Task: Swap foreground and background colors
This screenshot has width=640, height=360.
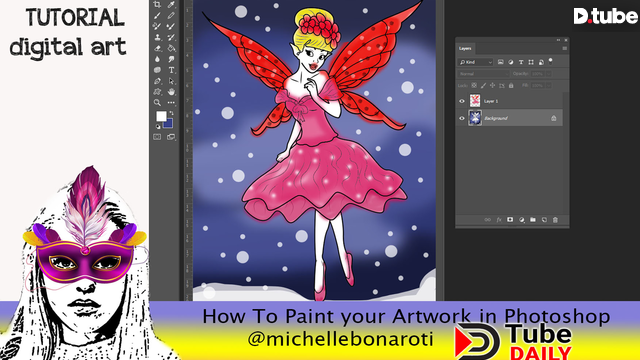Action: tap(171, 113)
